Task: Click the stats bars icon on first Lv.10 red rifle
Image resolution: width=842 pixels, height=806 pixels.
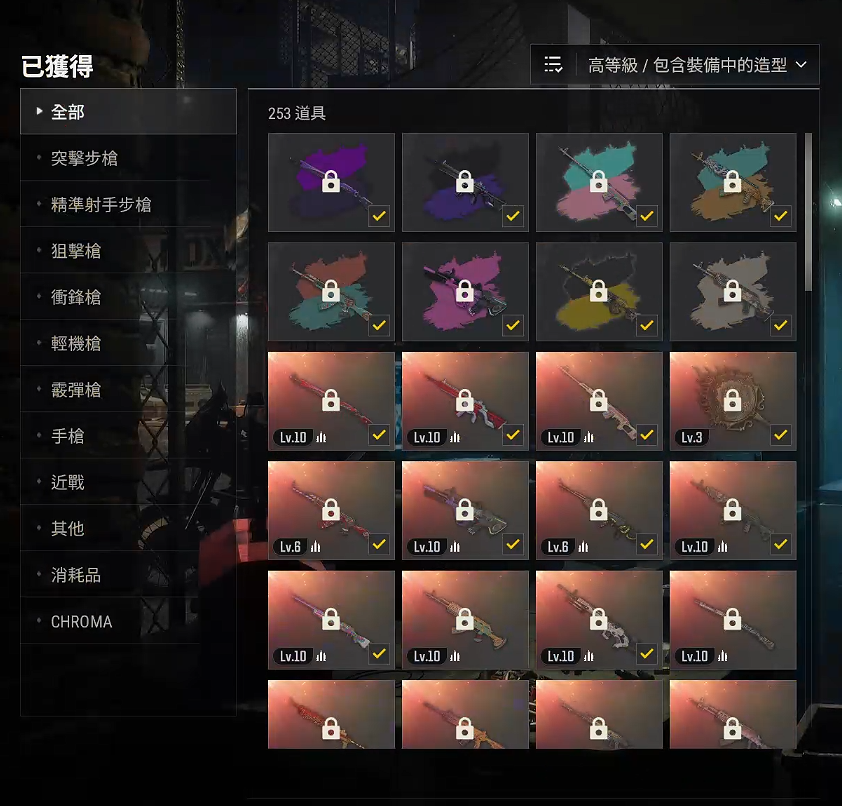Action: 321,438
